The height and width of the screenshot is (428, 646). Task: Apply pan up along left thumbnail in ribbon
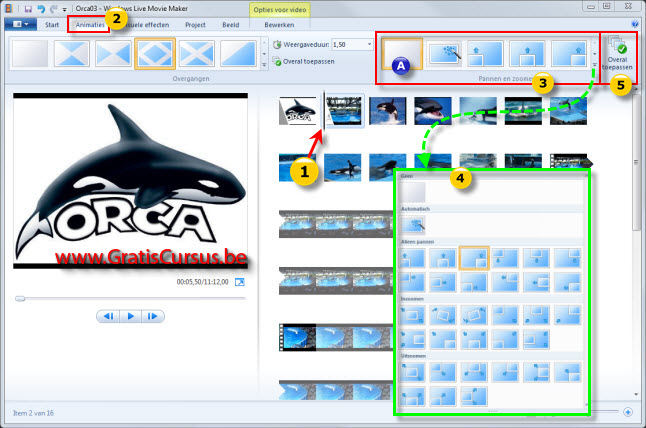click(x=485, y=54)
